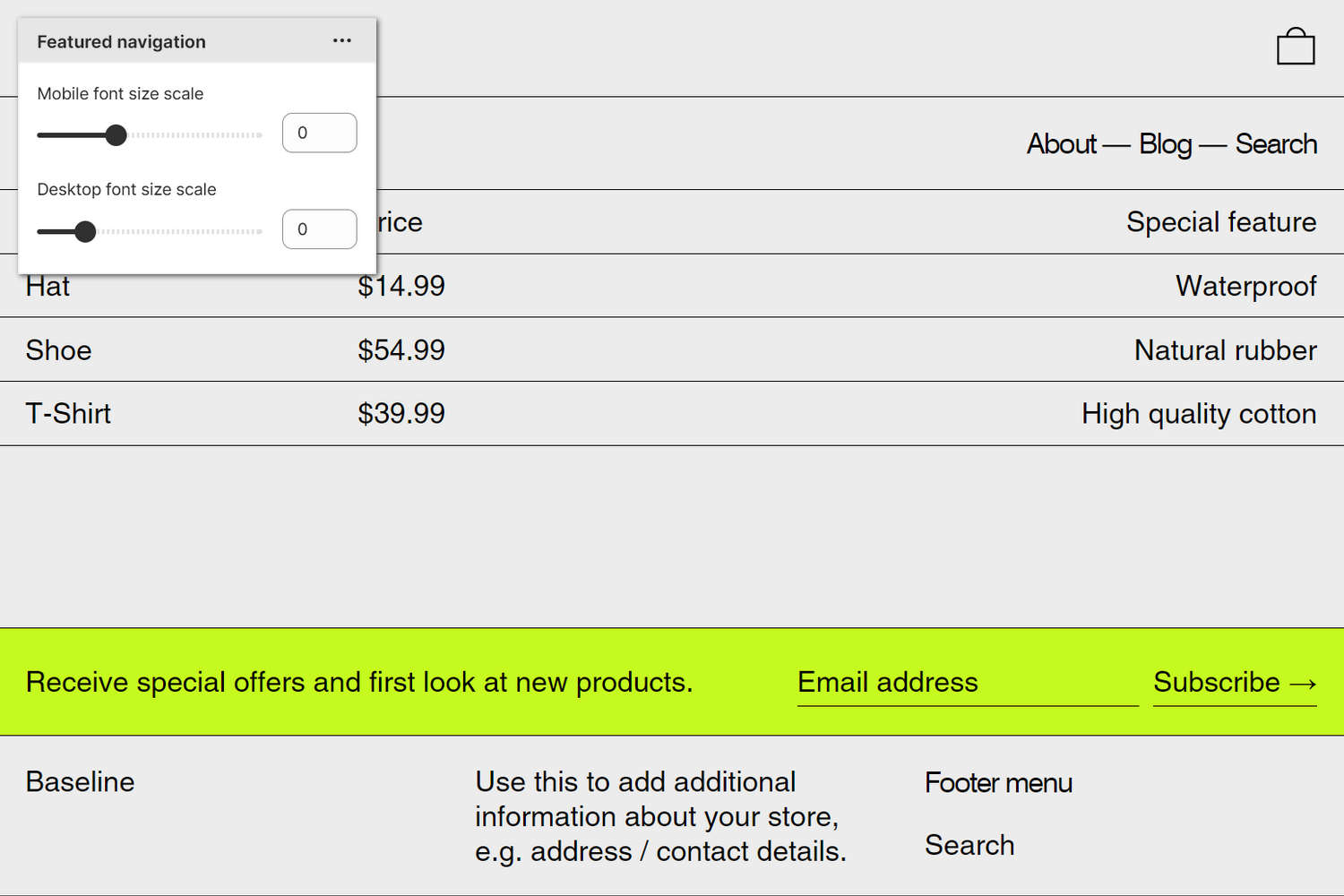Click the Featured navigation panel title
This screenshot has height=896, width=1344.
click(121, 40)
